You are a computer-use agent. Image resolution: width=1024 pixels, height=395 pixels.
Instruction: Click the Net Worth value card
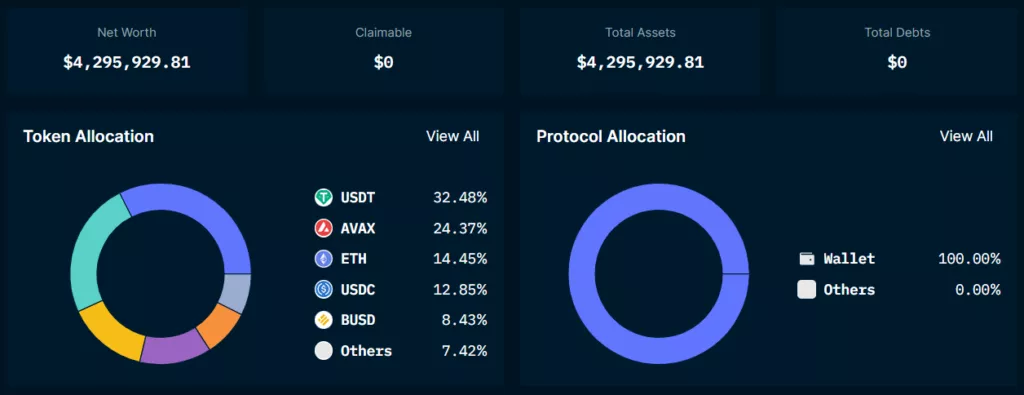tap(127, 52)
